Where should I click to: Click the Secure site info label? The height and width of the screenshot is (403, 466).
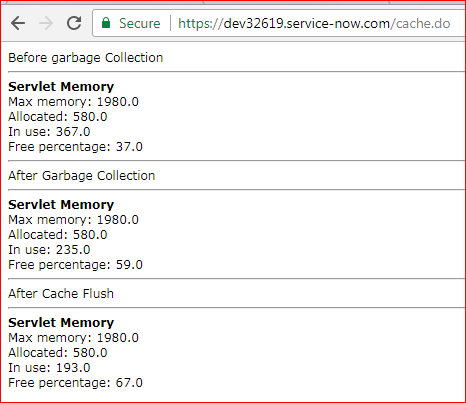(x=140, y=23)
